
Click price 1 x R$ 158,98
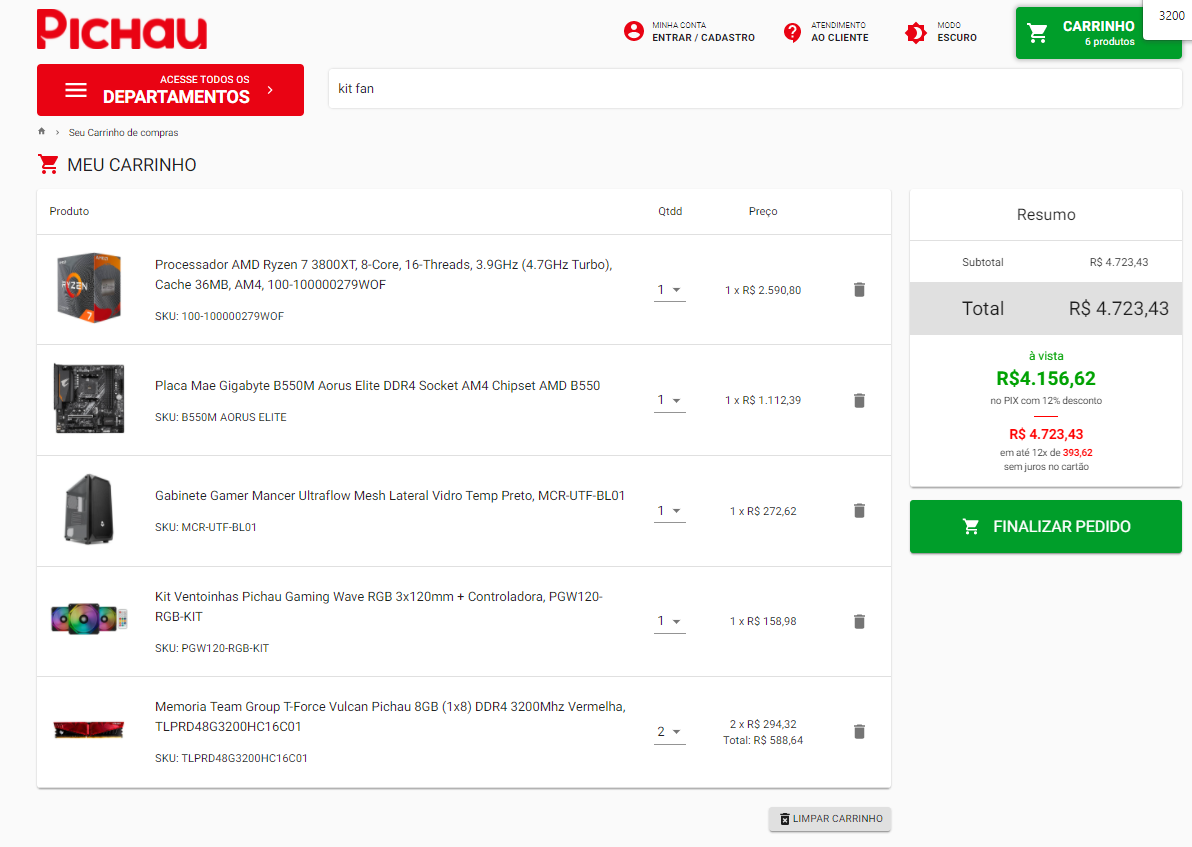pos(762,622)
